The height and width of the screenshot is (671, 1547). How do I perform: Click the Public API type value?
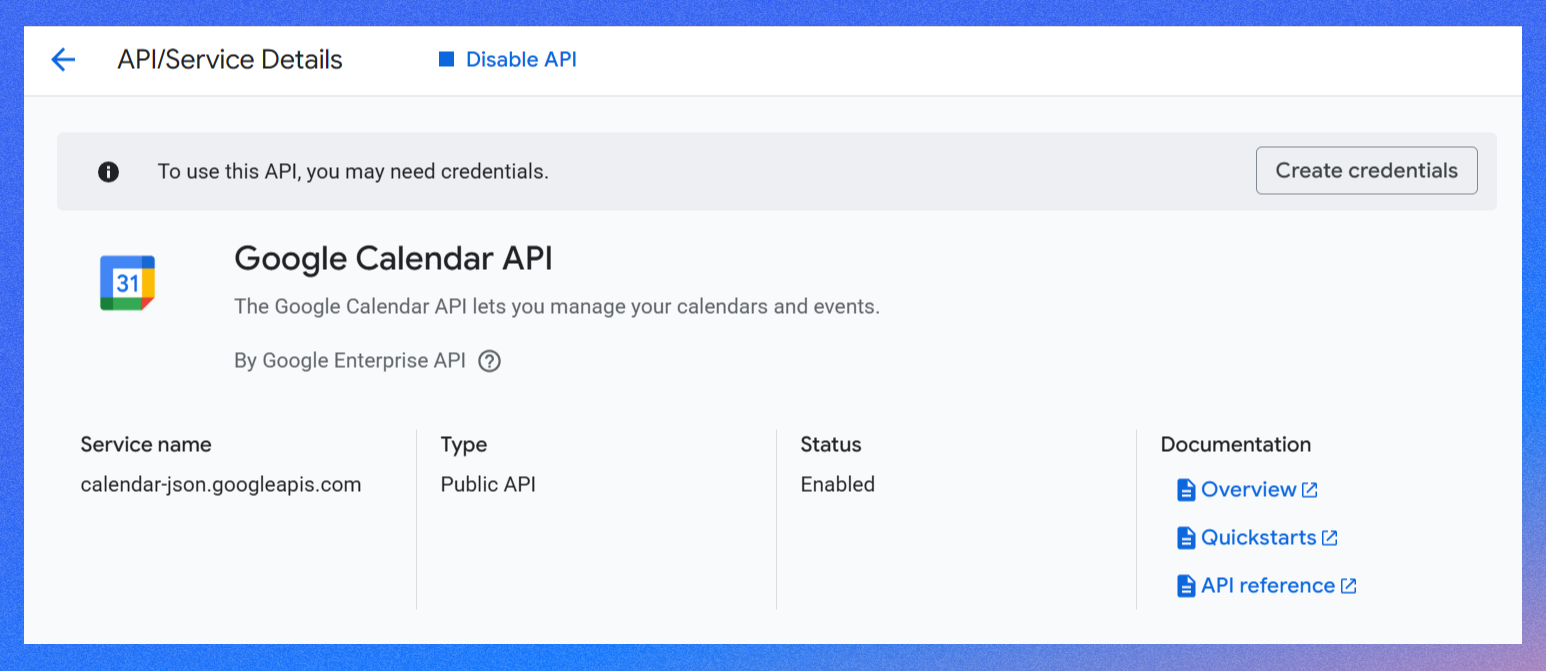point(488,485)
